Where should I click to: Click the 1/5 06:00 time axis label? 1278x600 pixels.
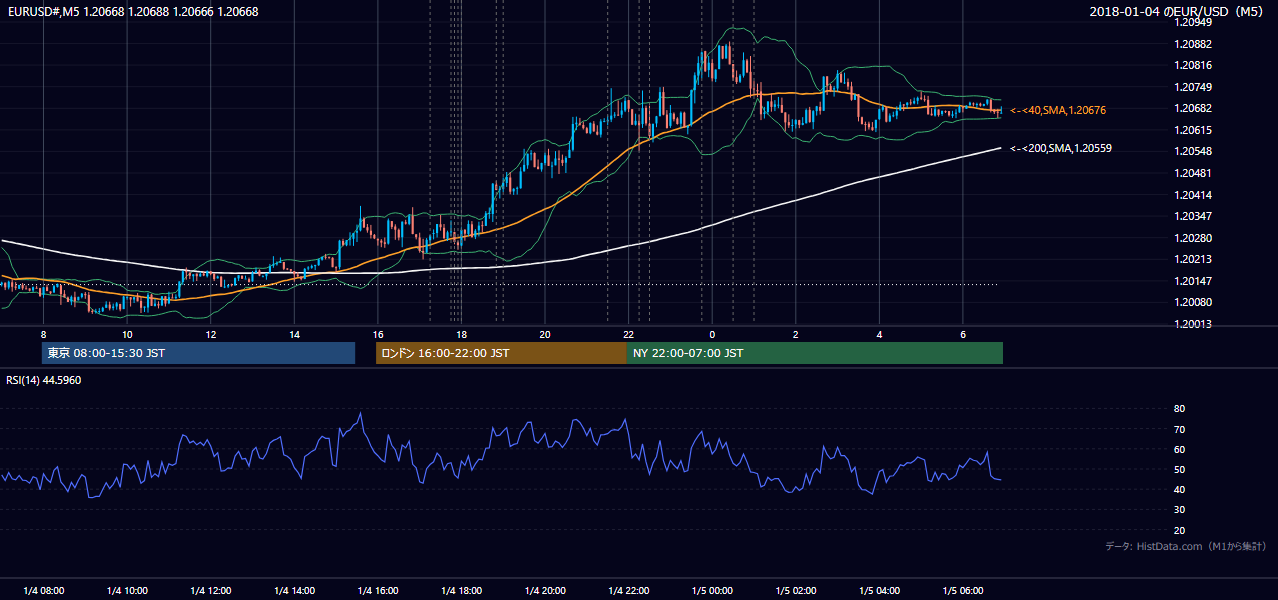963,590
